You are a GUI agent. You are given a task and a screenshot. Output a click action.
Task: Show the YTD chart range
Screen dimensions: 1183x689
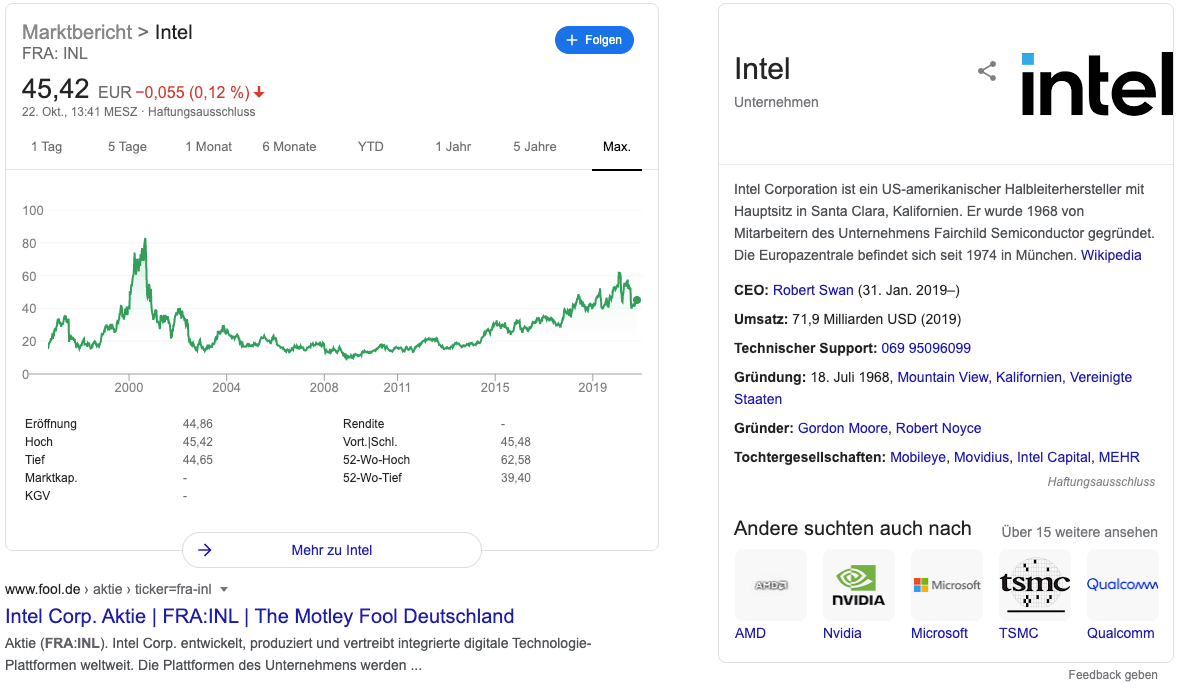point(371,147)
